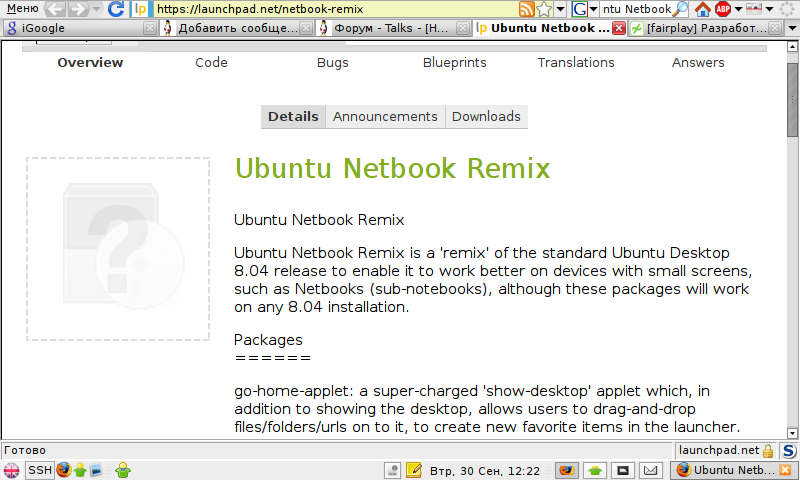Open the SSH launcher in the panel
Screen dimensions: 800x480
(39, 470)
